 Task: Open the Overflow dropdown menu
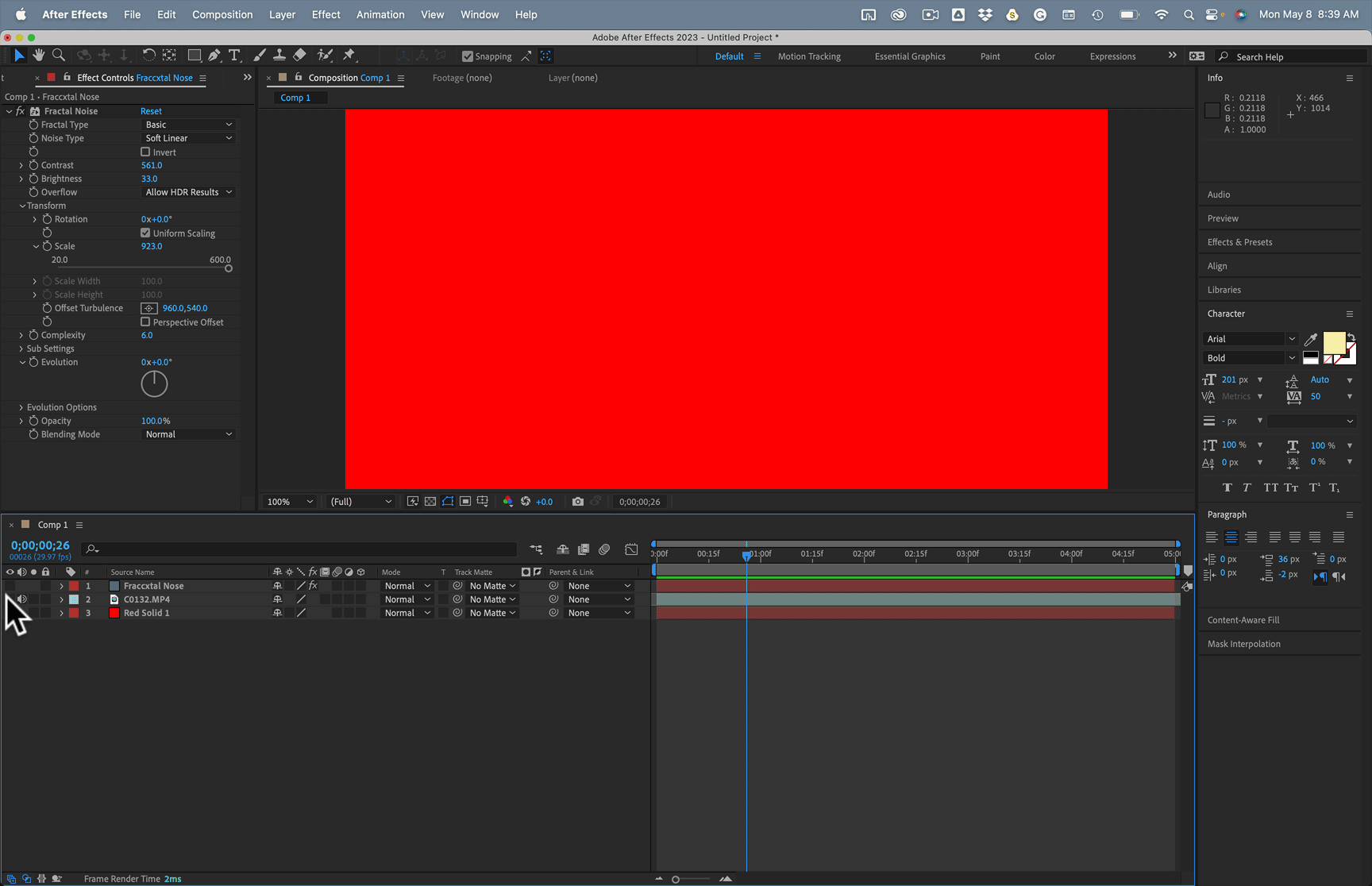[189, 192]
